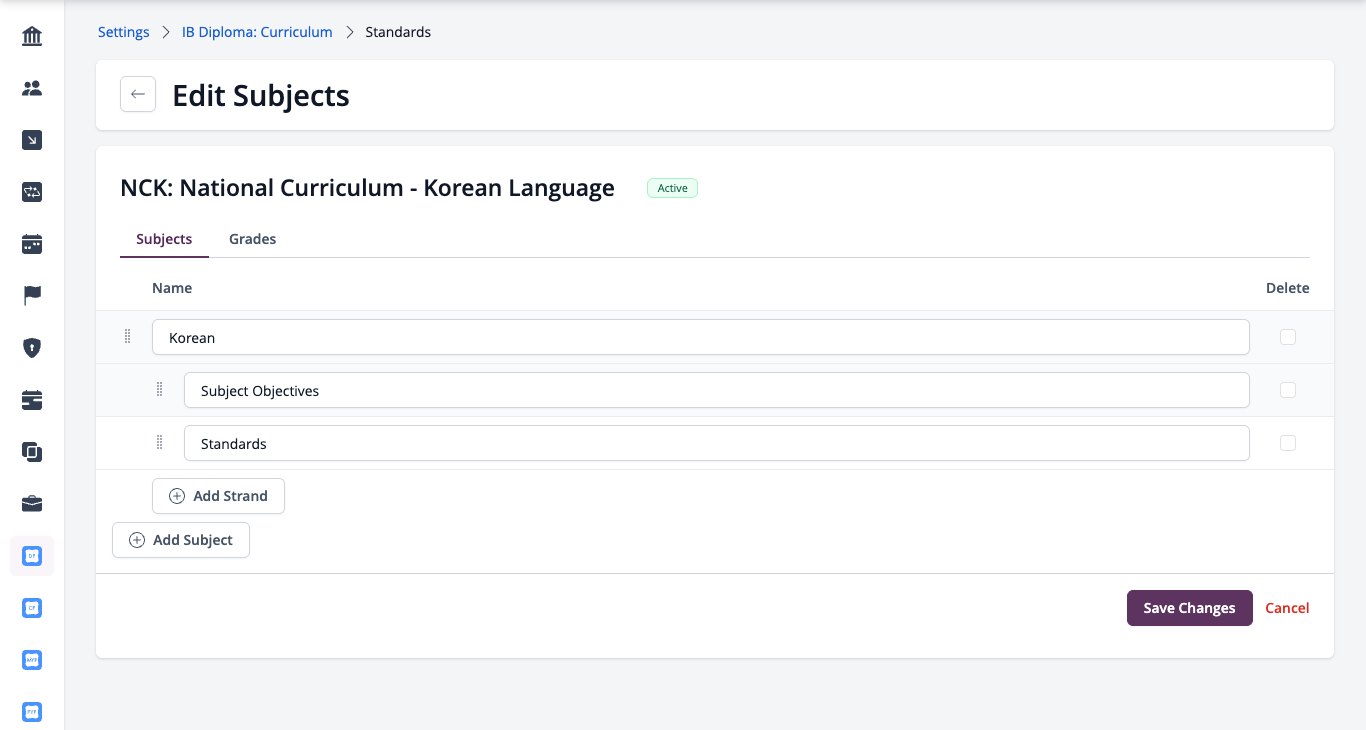Tick the delete checkbox for Korean
Screen dimensions: 1366x730
(1288, 337)
